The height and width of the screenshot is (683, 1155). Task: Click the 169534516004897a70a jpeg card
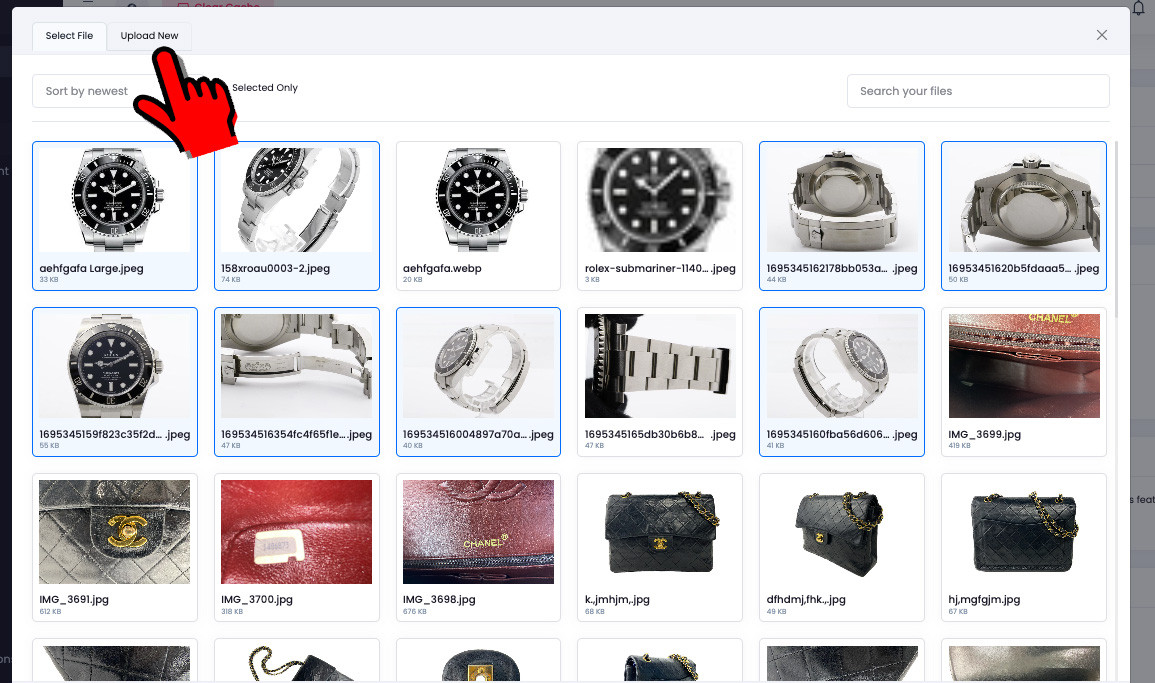click(478, 382)
